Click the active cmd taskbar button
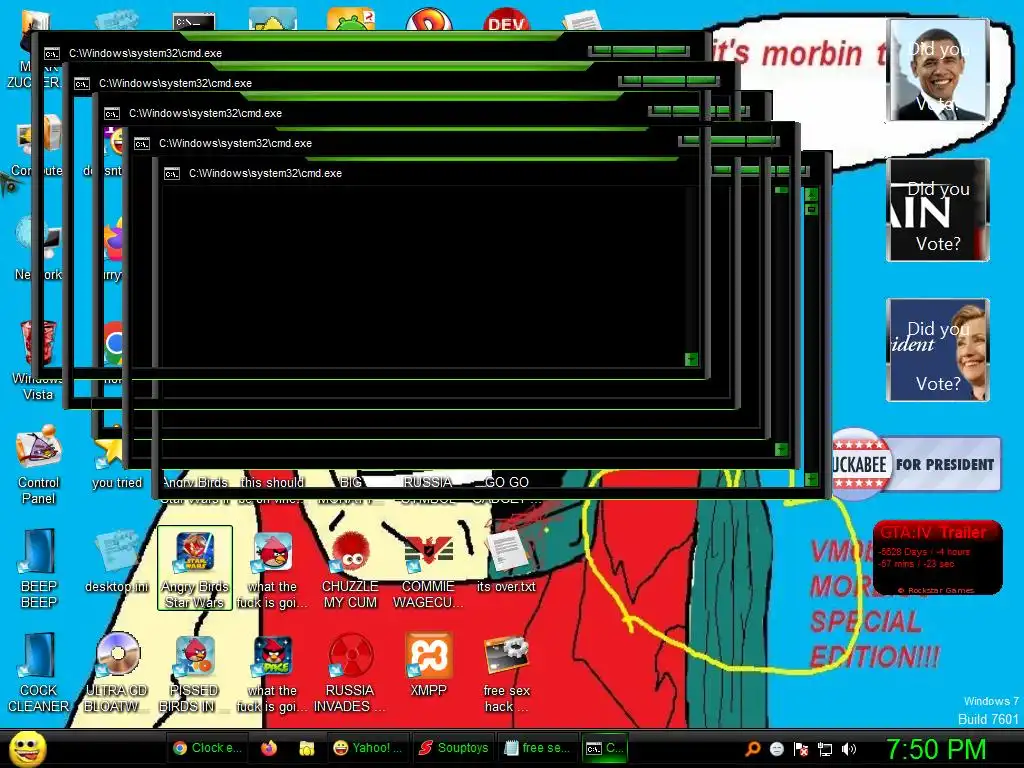Screen dimensions: 1024x768 pos(605,748)
